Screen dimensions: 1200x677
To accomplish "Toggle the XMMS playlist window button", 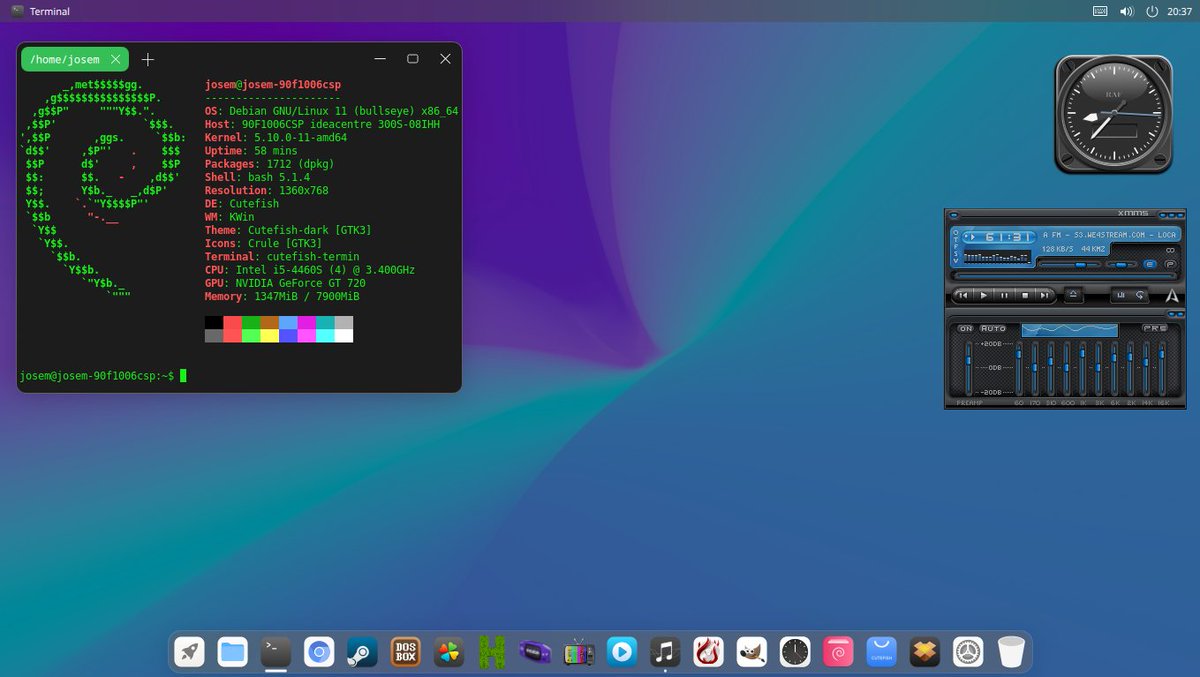I will [1171, 264].
